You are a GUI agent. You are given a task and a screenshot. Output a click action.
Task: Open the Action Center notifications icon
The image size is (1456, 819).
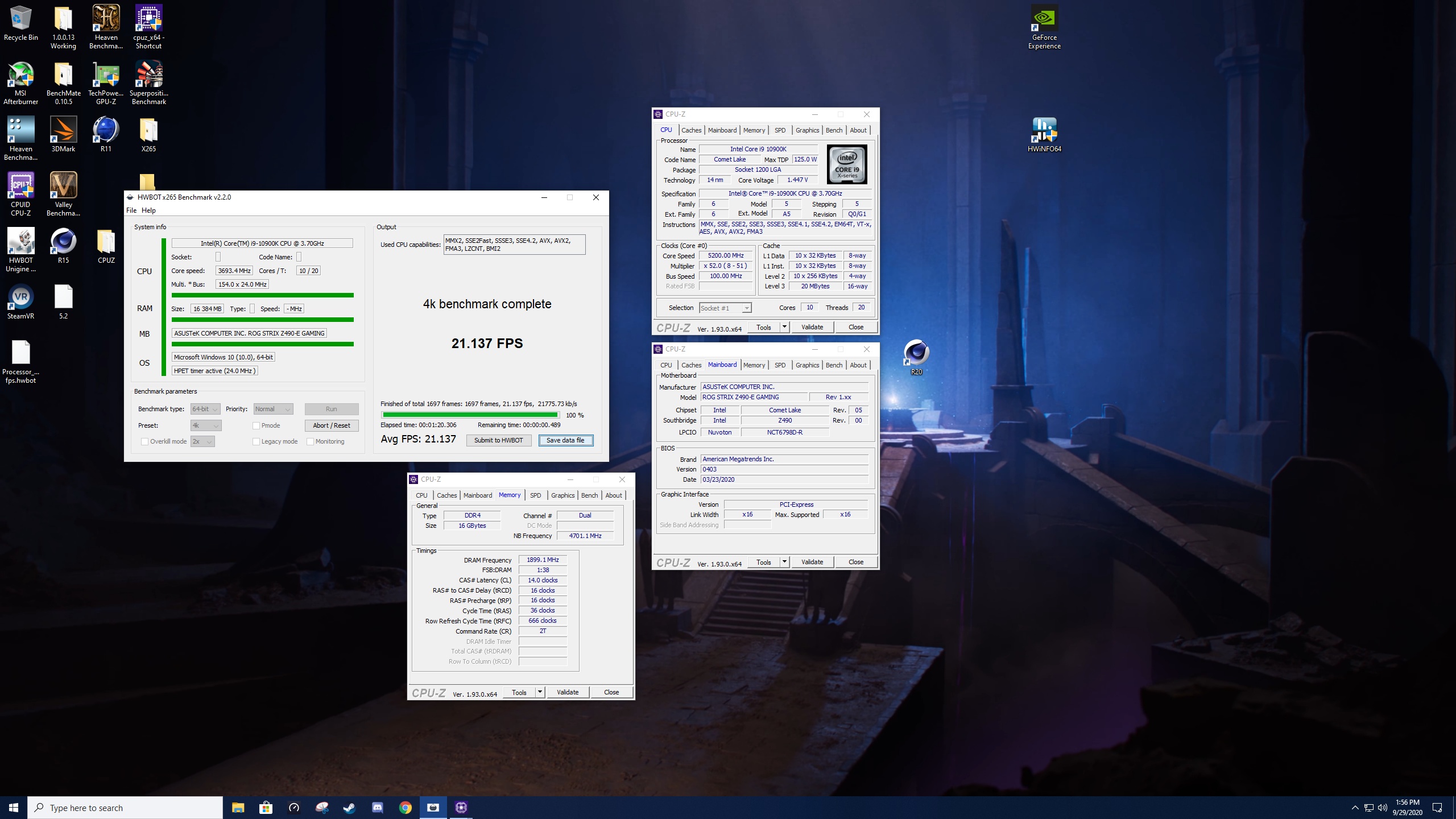click(1437, 808)
